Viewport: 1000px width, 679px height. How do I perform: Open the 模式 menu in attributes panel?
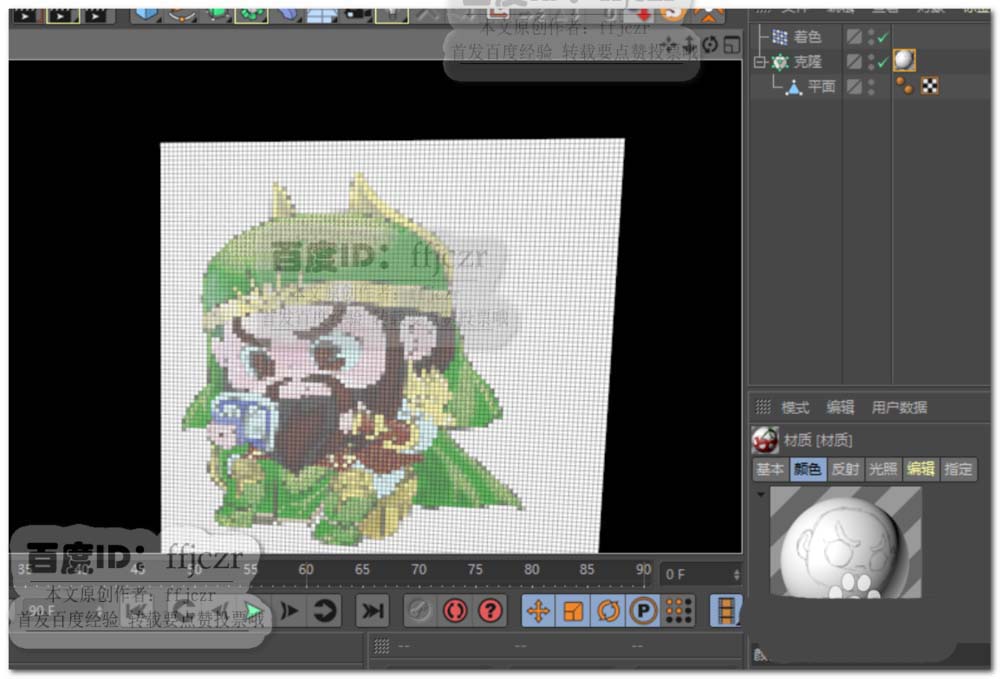[x=795, y=407]
